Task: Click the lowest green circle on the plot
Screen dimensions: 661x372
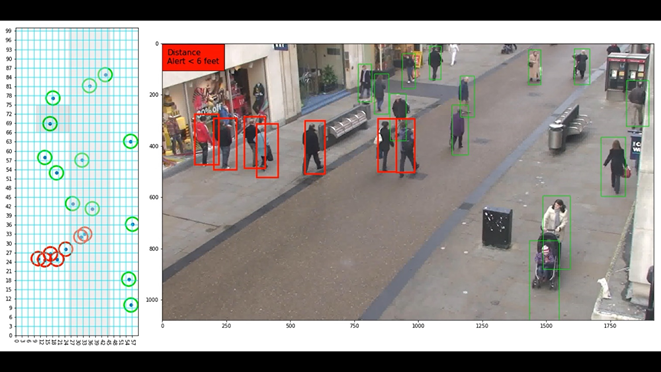Action: tap(131, 305)
